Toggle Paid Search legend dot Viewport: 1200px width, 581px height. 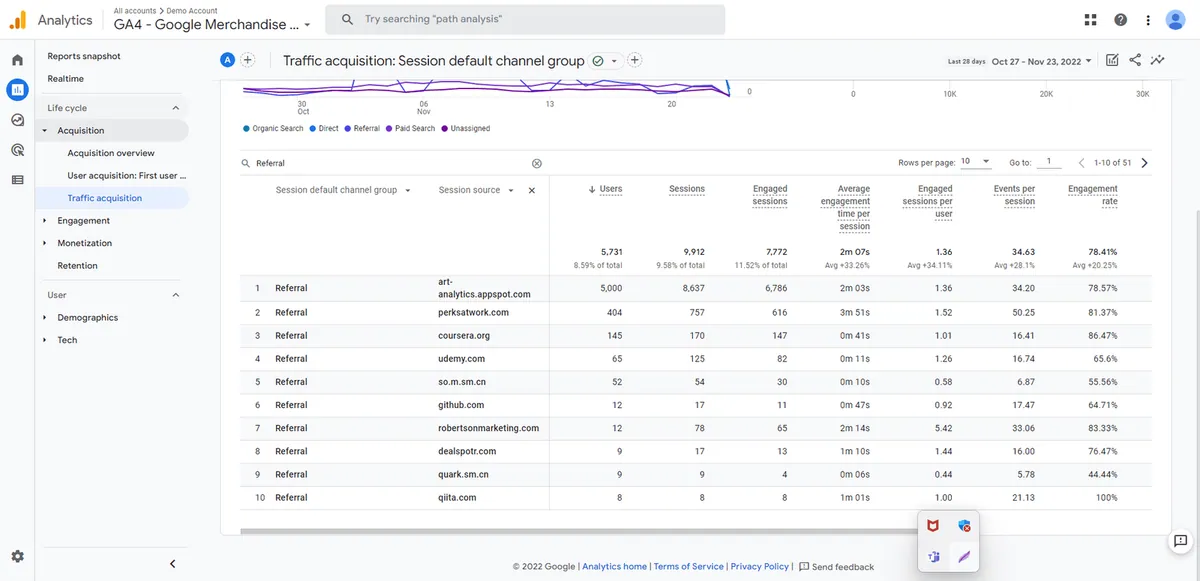[389, 129]
